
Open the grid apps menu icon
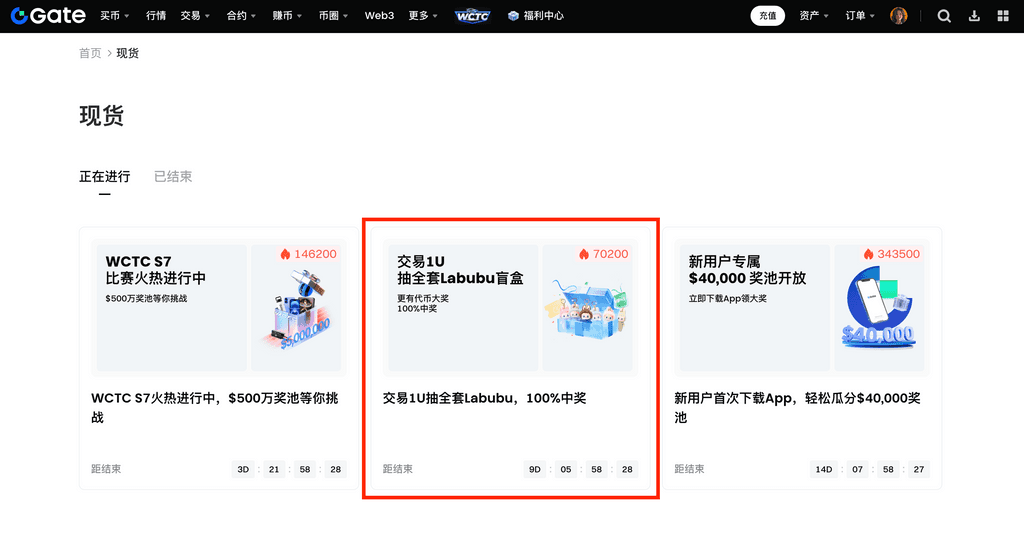point(1003,16)
